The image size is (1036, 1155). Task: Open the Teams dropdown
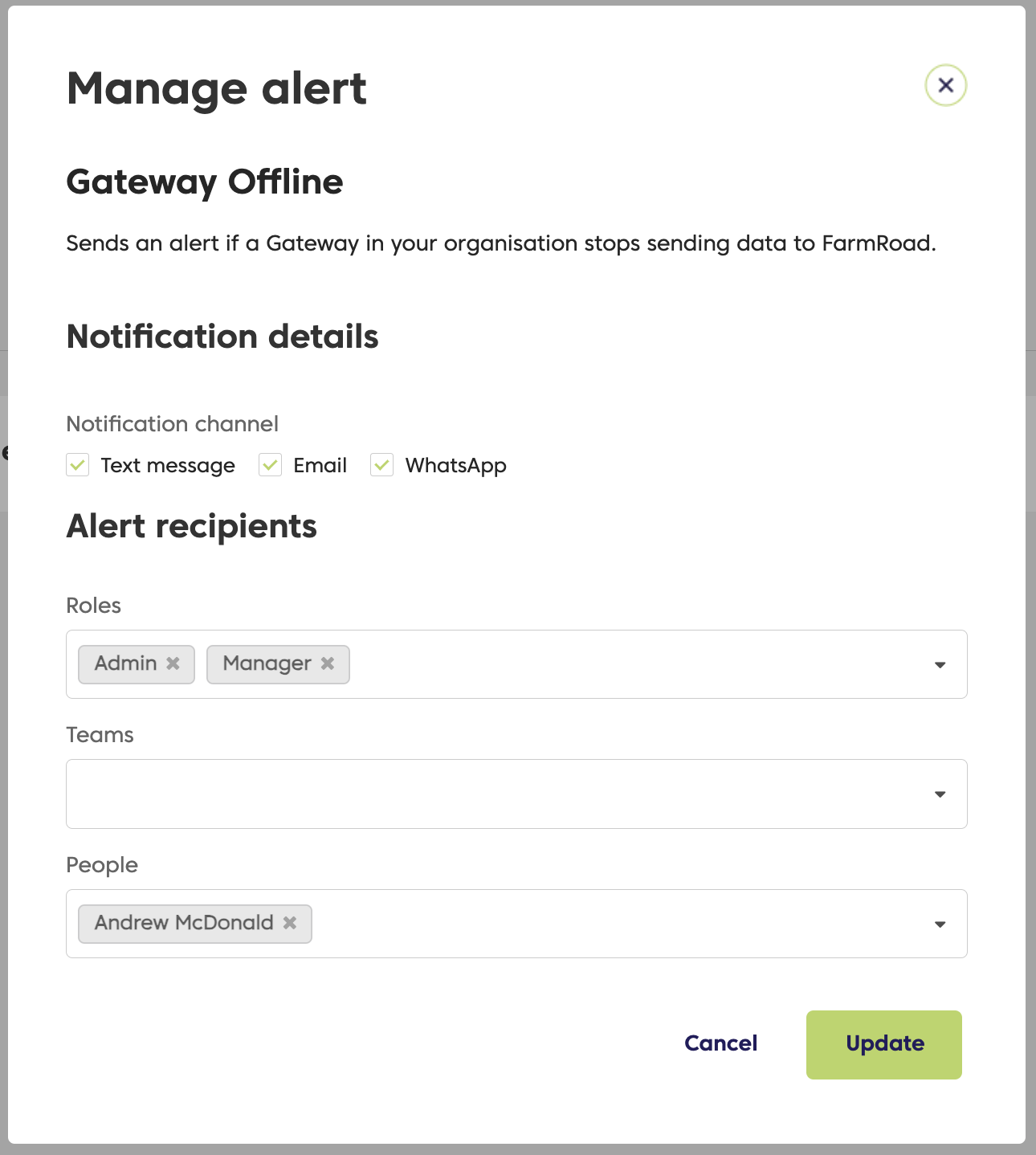(940, 794)
